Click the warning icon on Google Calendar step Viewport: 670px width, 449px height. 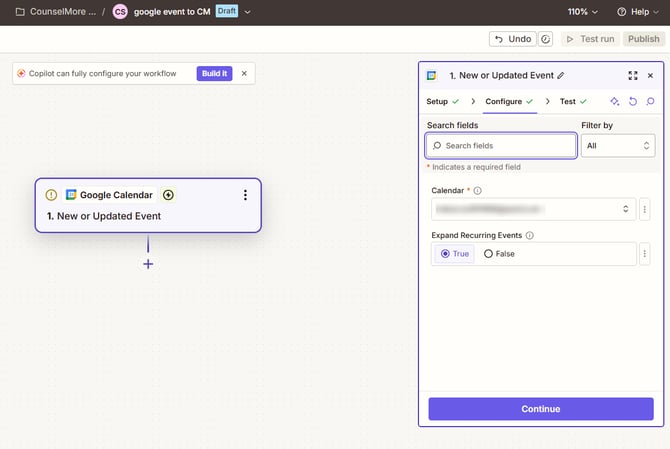[x=51, y=195]
